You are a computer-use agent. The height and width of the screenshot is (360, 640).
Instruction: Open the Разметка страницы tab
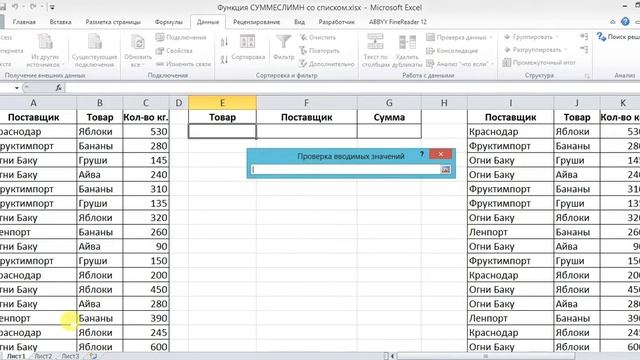113,22
